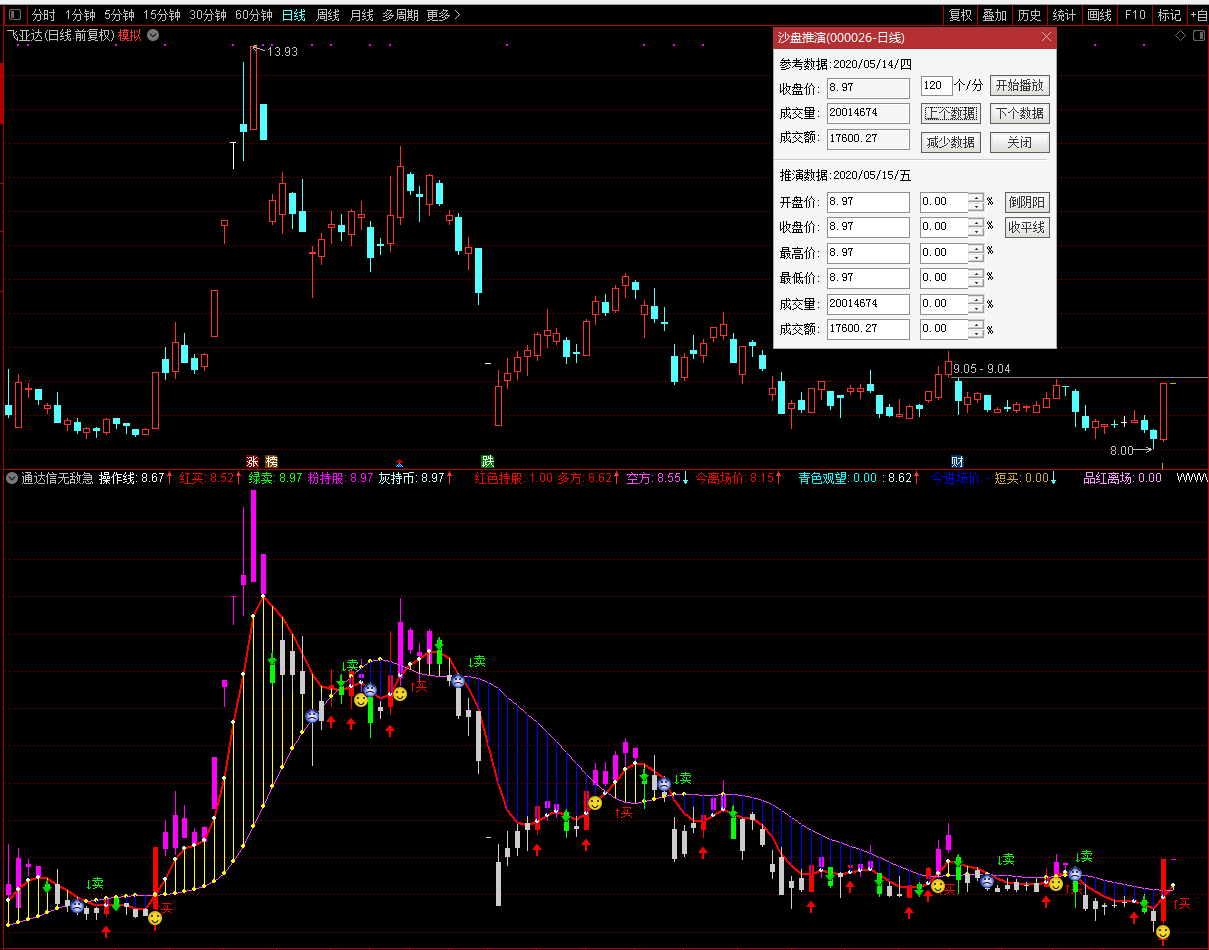
Task: Click the 开盘价 percent spinner
Action: [x=976, y=202]
